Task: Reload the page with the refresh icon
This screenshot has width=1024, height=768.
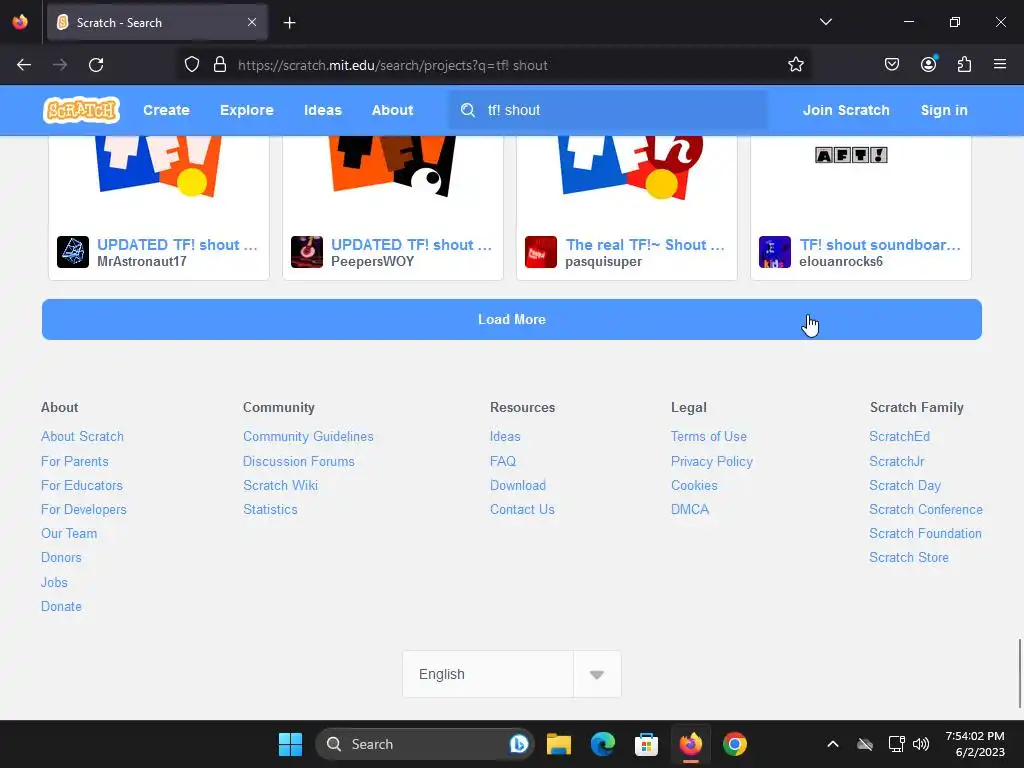Action: tap(96, 65)
